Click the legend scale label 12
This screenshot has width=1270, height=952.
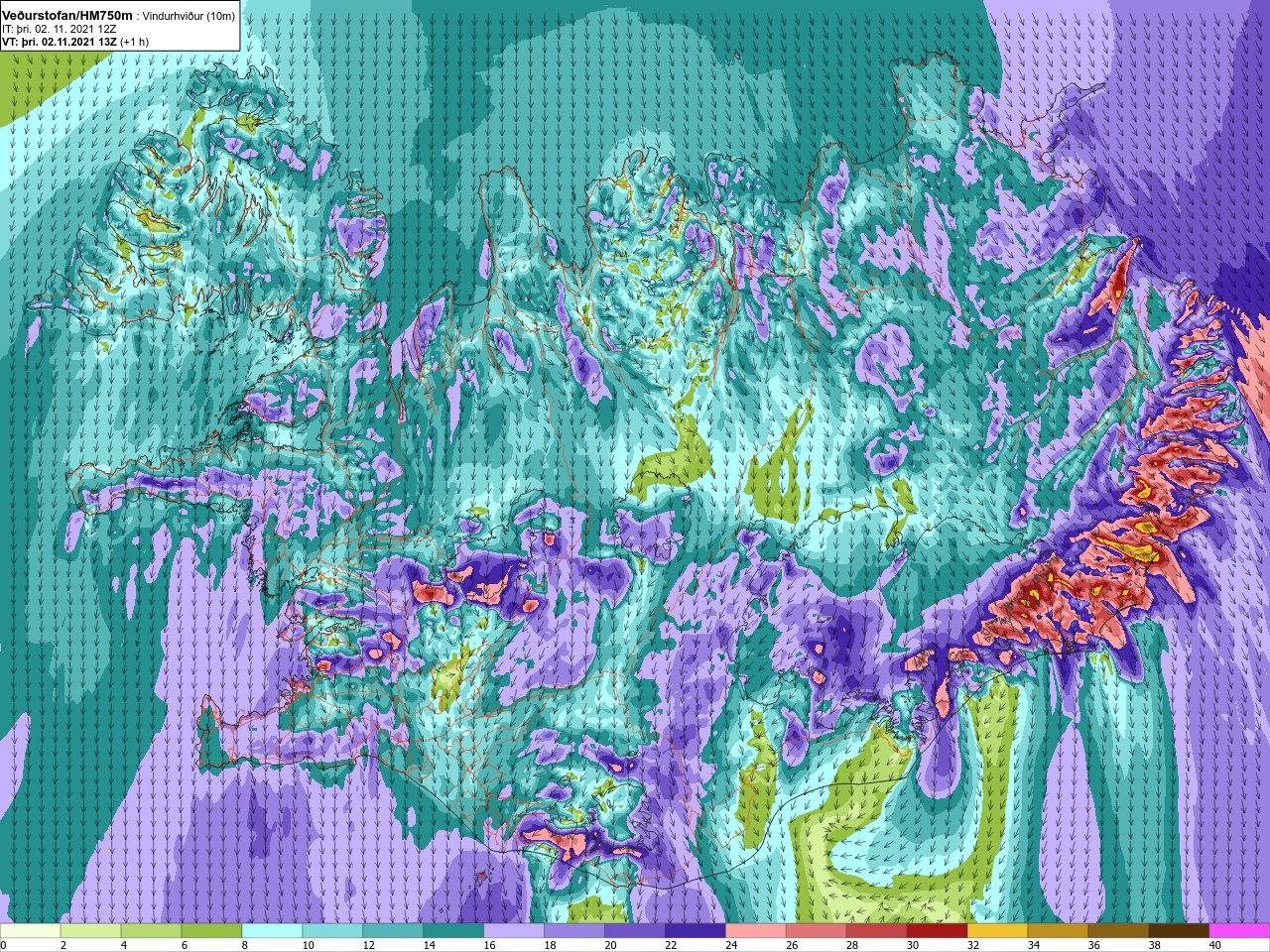[x=369, y=945]
